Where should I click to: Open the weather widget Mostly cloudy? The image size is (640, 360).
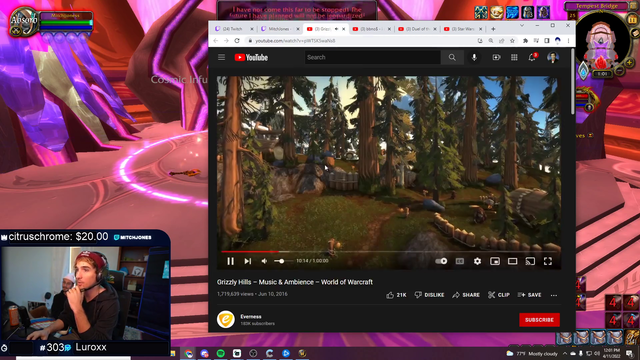[532, 353]
